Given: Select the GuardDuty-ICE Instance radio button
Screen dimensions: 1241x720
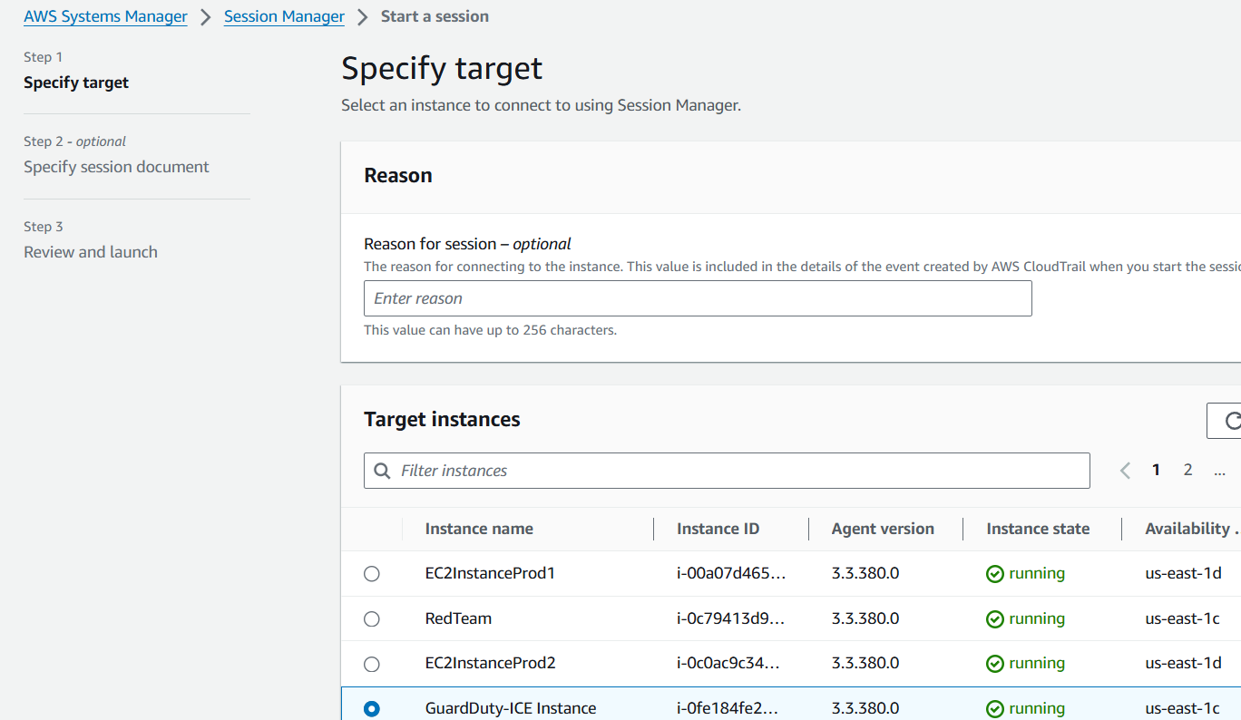Looking at the screenshot, I should point(372,708).
